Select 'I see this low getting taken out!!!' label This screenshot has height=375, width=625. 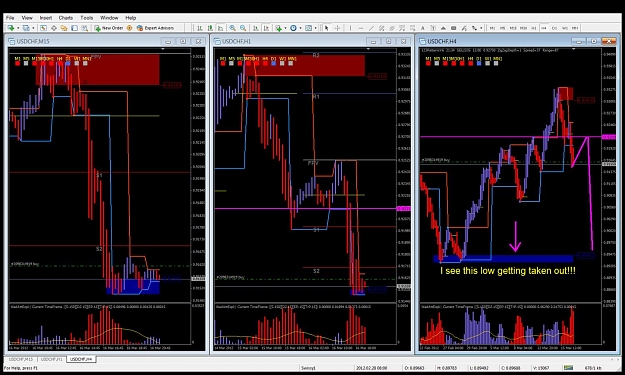(x=507, y=271)
